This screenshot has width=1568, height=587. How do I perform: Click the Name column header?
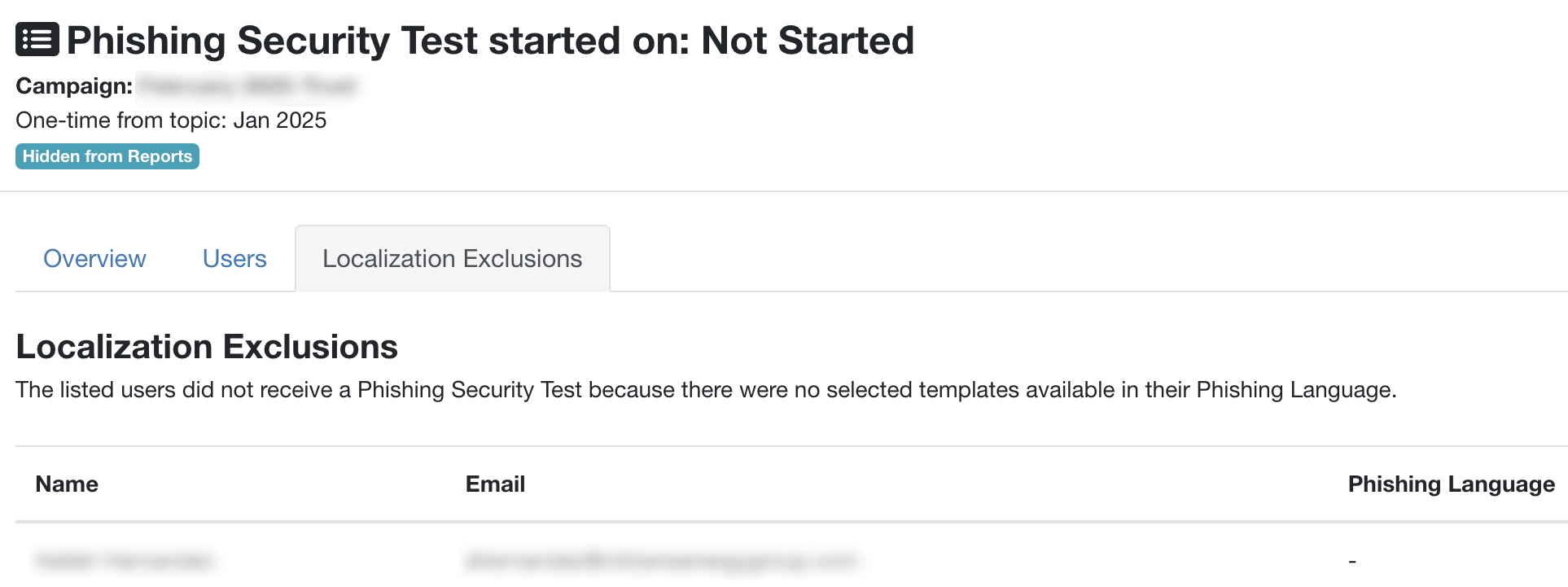coord(67,484)
